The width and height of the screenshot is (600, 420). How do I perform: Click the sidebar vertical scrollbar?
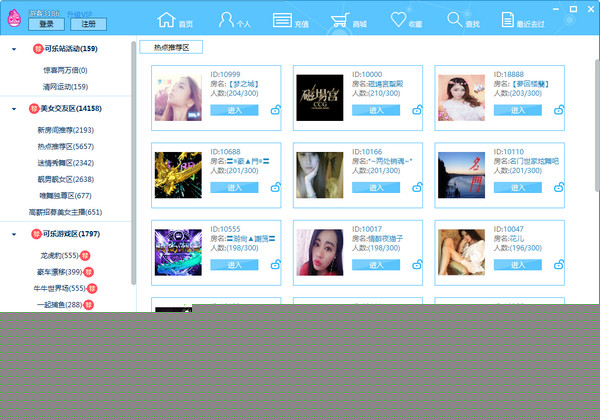click(x=134, y=163)
